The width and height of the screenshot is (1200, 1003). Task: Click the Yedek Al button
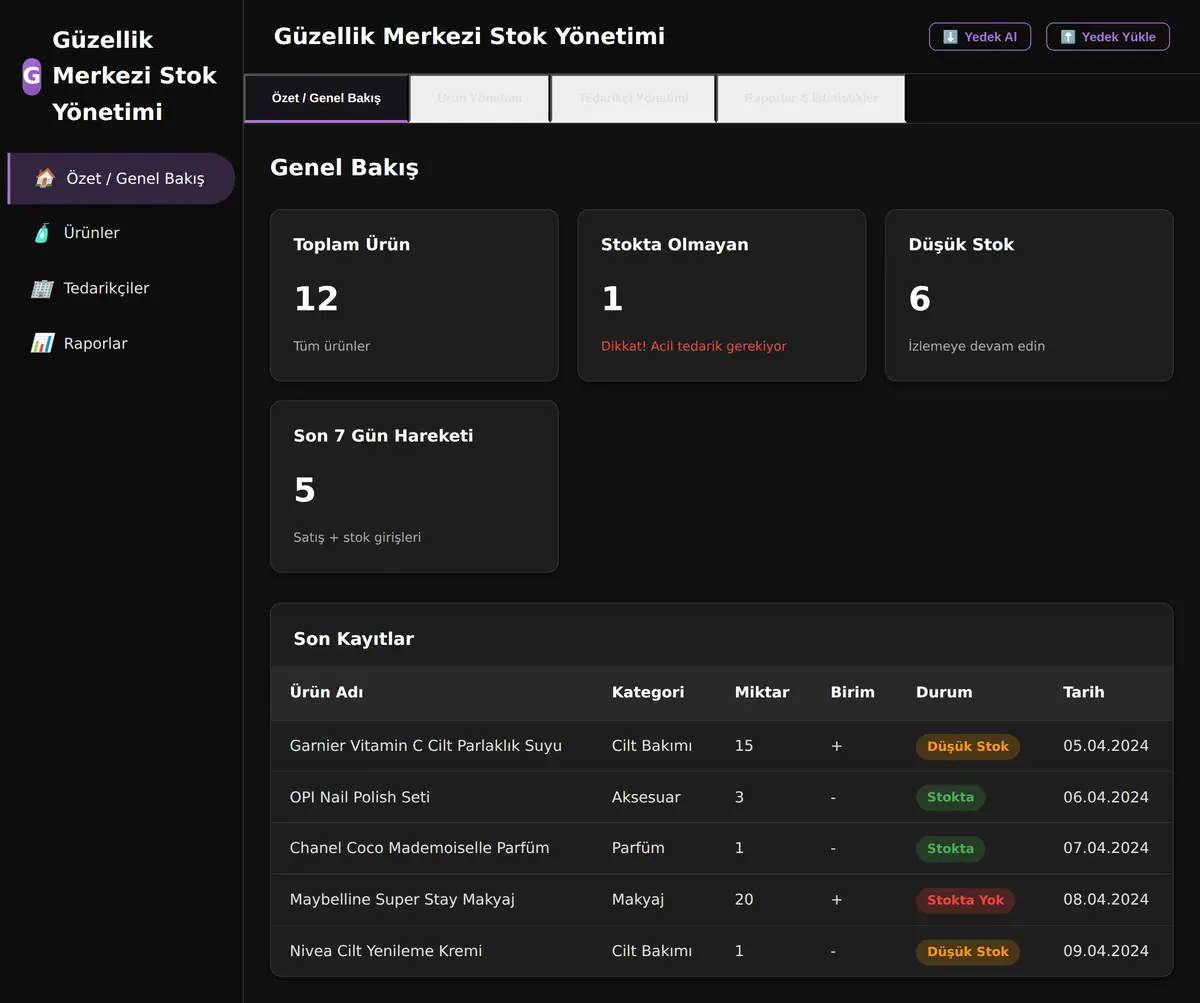(x=980, y=37)
